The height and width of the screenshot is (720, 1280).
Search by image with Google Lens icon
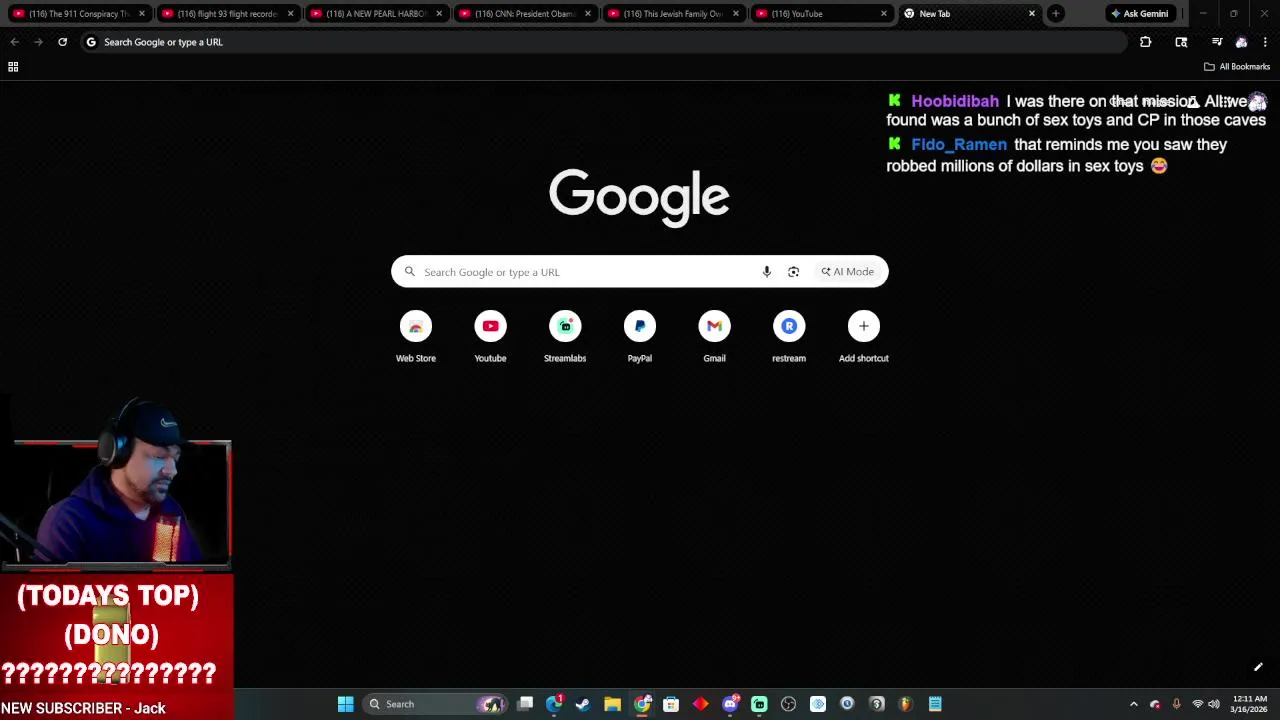pos(793,272)
